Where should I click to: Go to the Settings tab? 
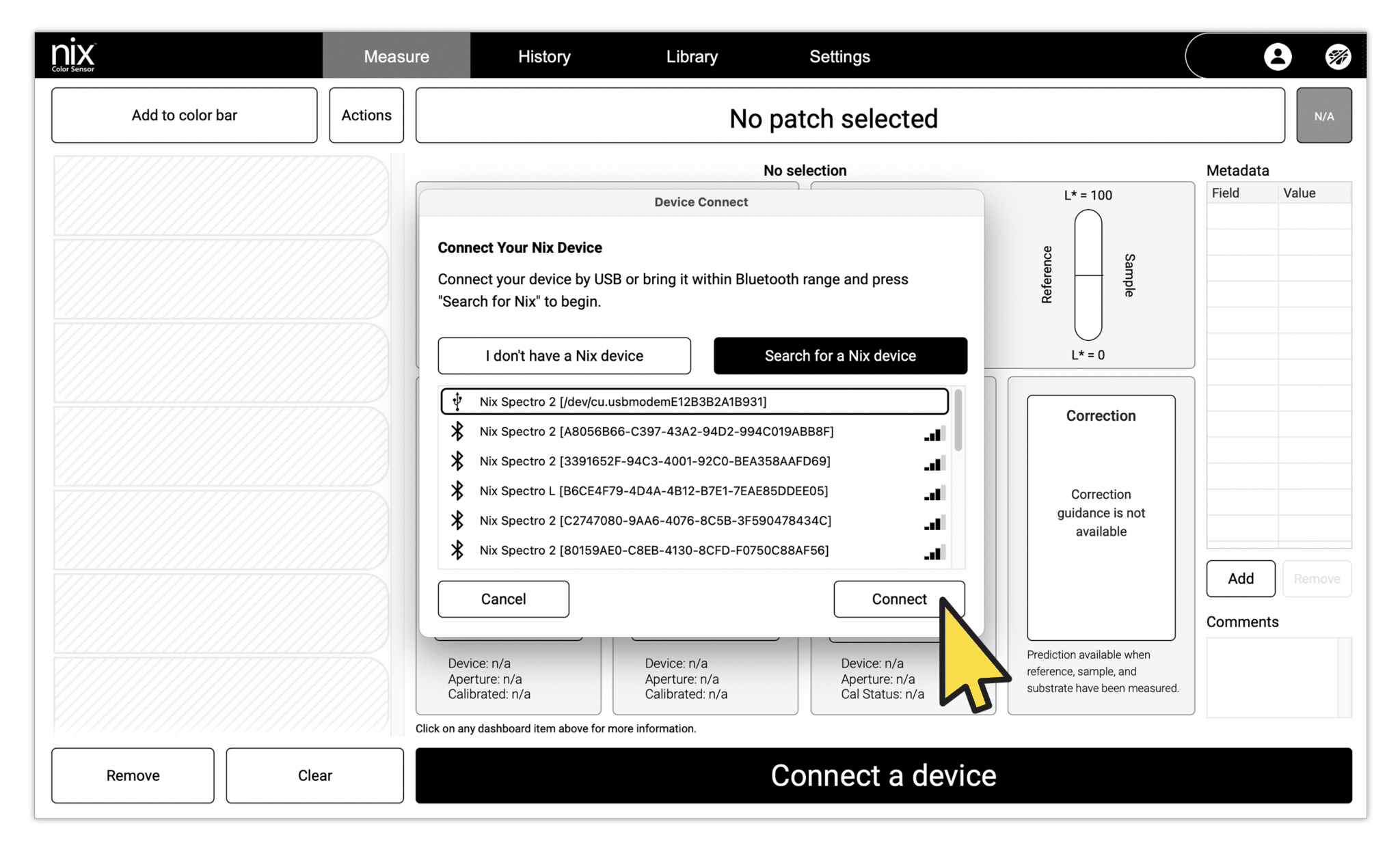point(839,56)
